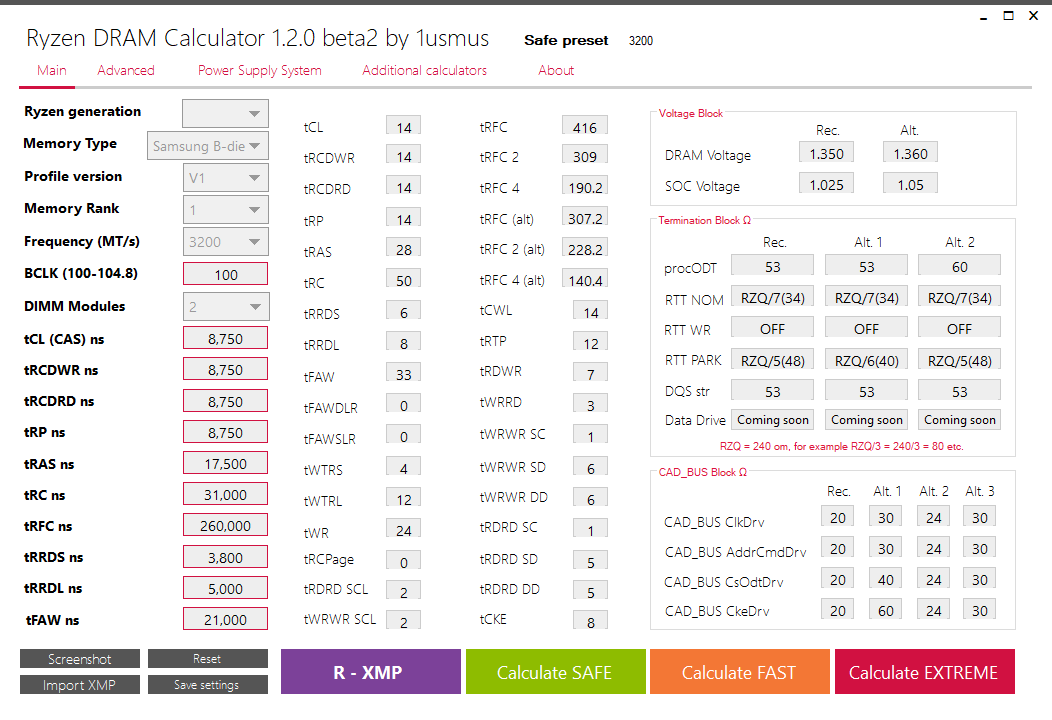The height and width of the screenshot is (720, 1052).
Task: Switch to the Main tab
Action: [52, 70]
